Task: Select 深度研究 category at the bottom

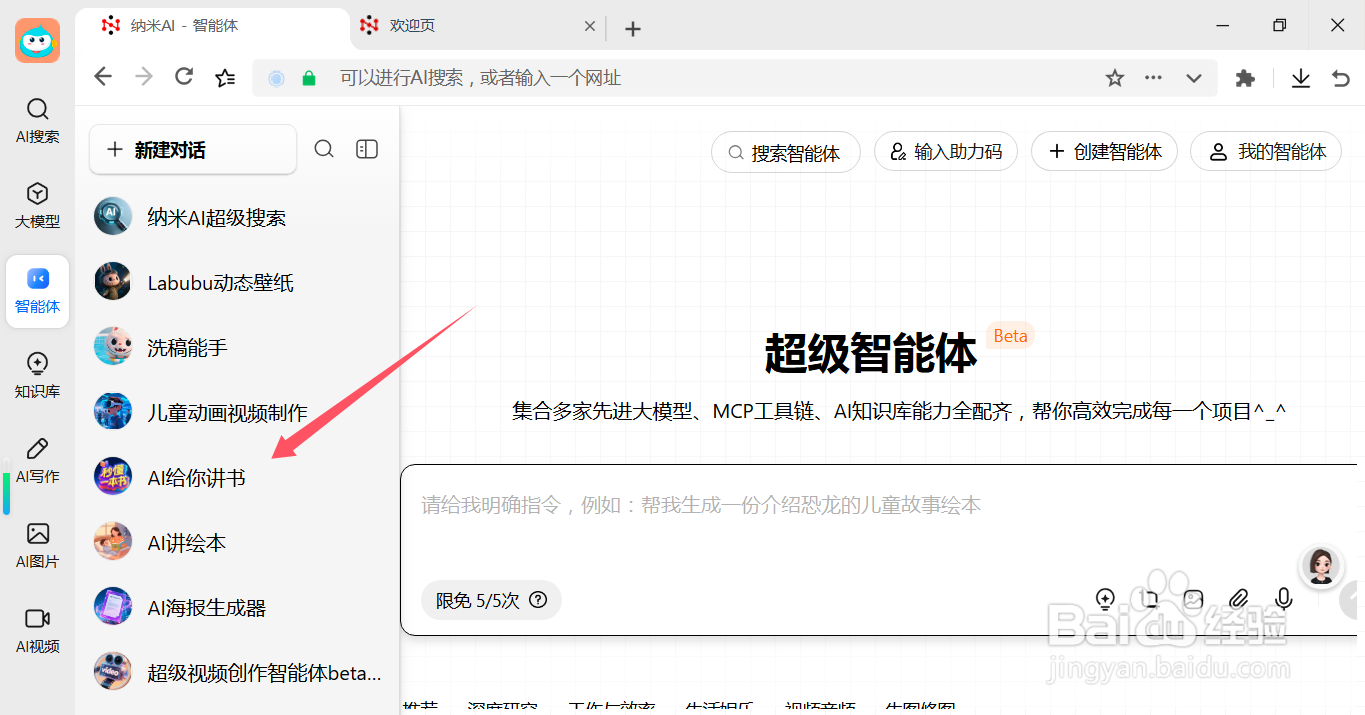Action: [x=503, y=707]
